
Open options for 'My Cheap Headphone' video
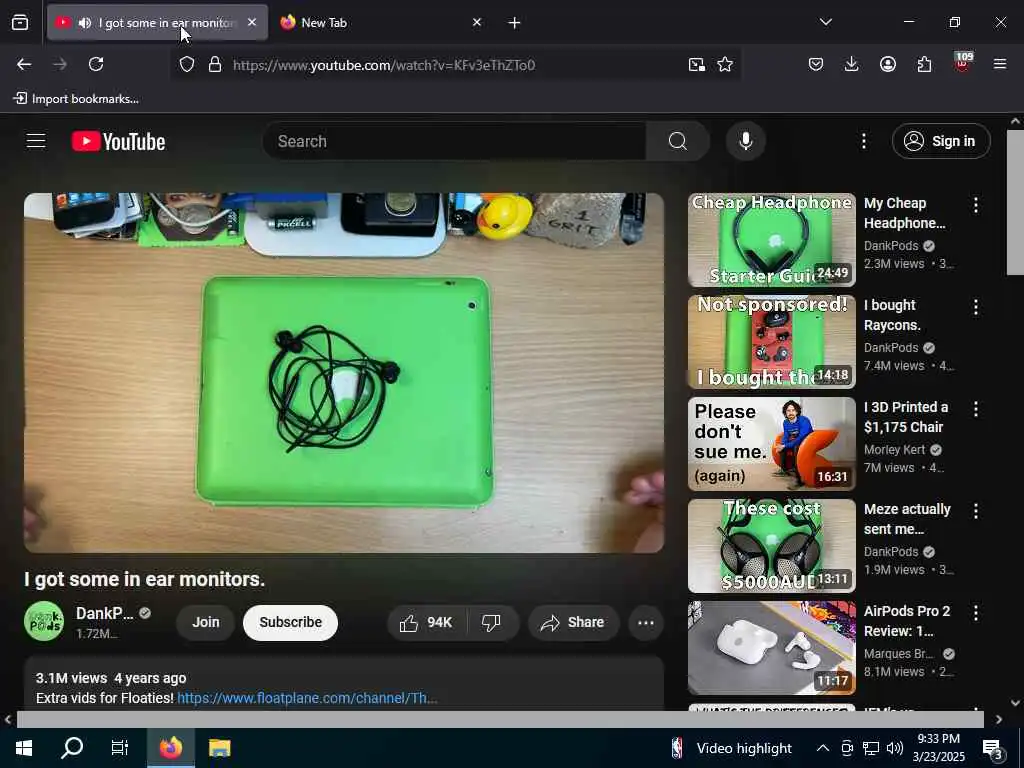point(976,205)
